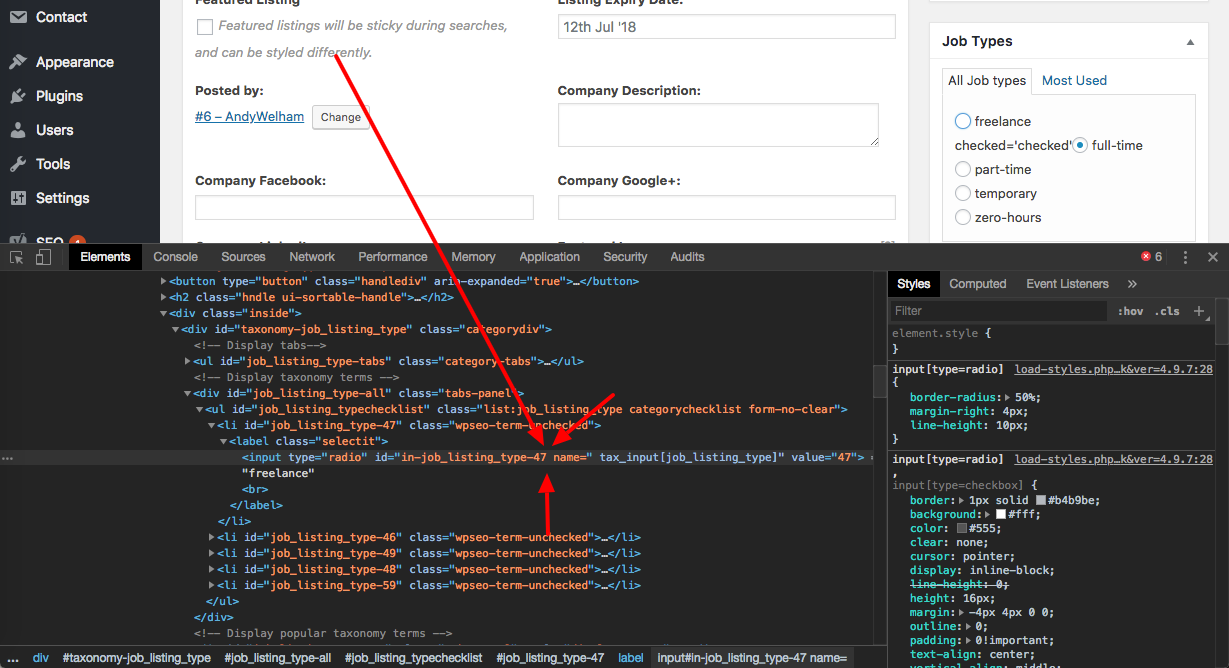Check the Featured Listing checkbox

[205, 27]
